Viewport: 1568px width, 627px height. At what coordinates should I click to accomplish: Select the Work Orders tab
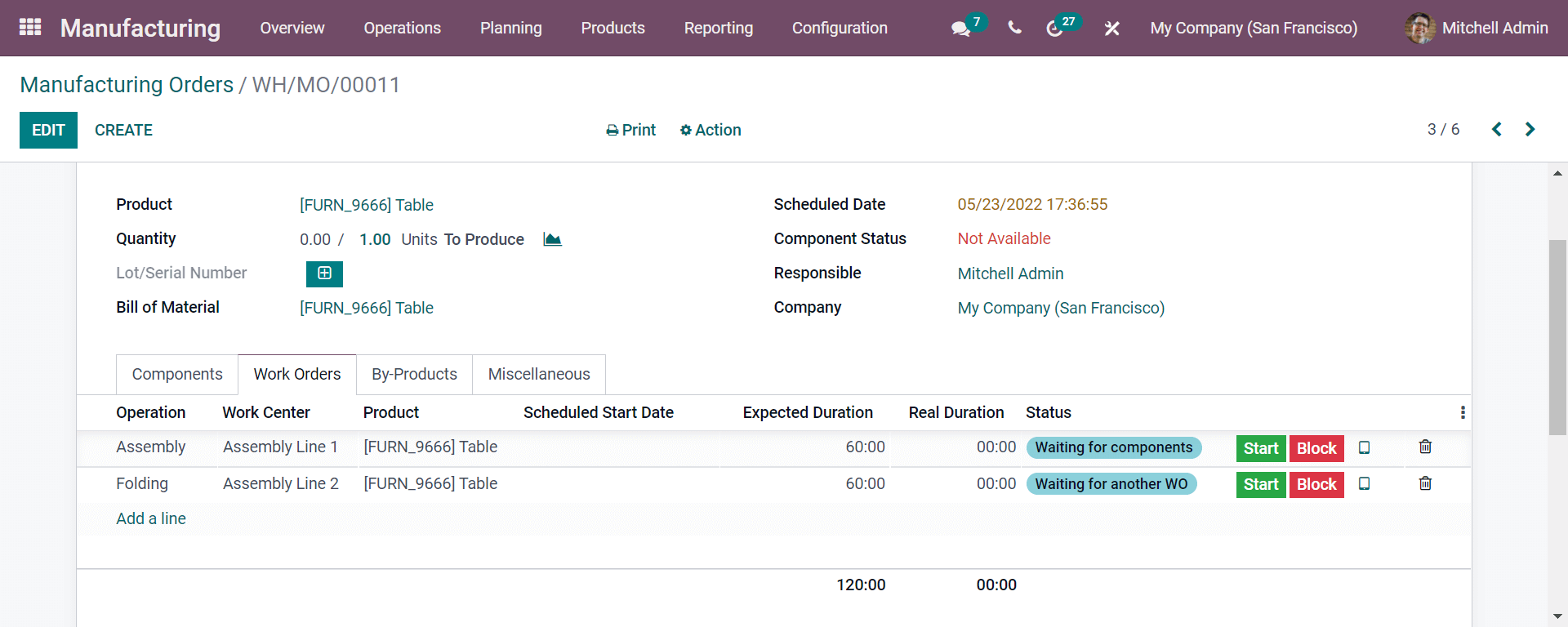297,374
